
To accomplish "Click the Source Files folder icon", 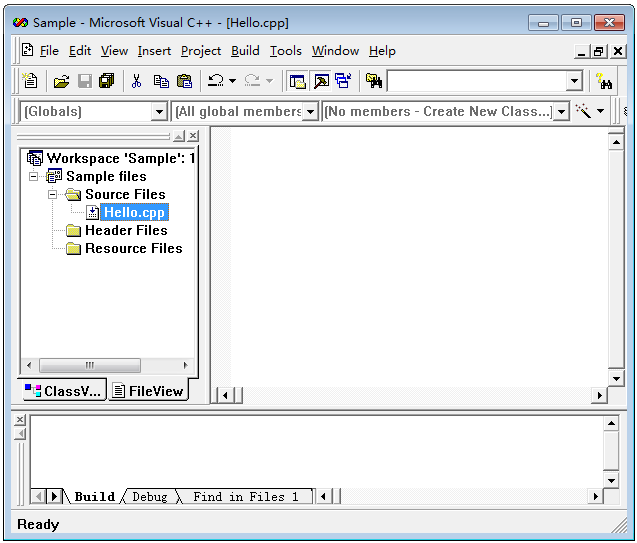I will tap(73, 195).
